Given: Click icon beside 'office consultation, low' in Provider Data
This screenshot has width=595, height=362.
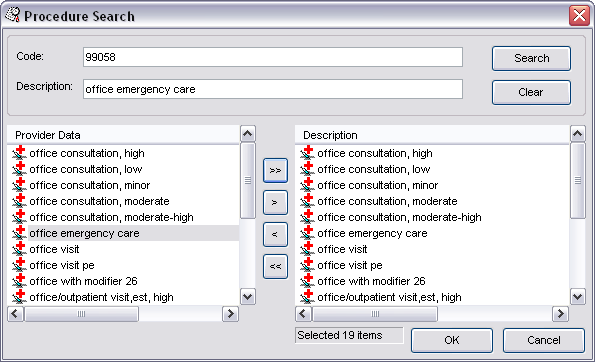Looking at the screenshot, I should [x=19, y=168].
